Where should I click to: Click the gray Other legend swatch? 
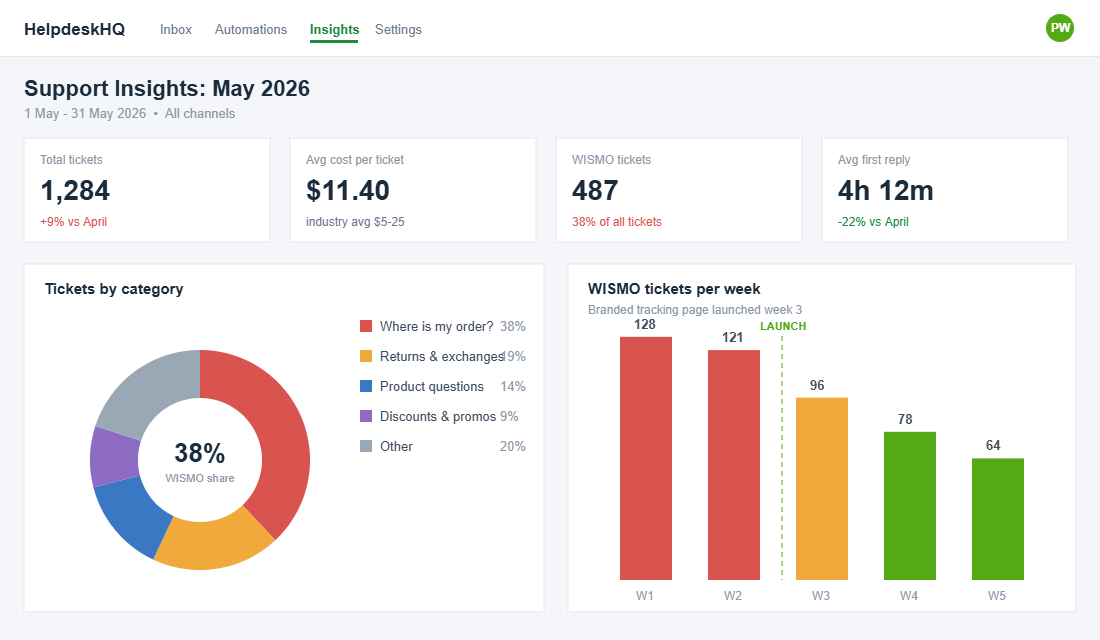coord(365,446)
